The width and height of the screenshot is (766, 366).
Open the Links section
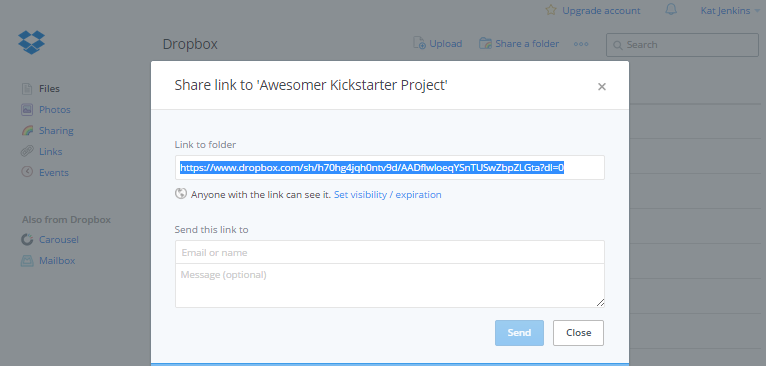(50, 151)
